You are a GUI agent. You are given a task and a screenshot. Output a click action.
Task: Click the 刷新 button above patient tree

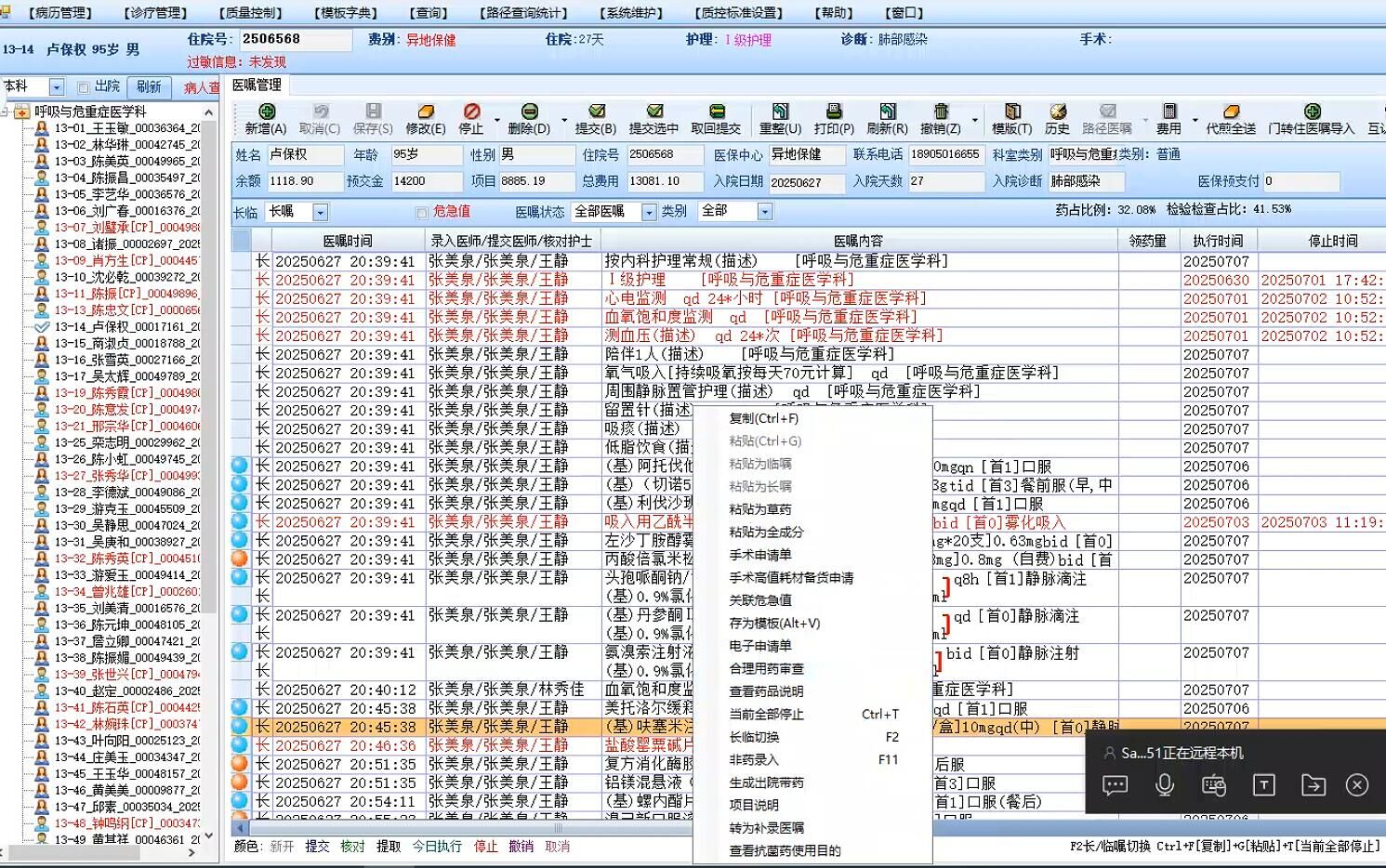(149, 87)
